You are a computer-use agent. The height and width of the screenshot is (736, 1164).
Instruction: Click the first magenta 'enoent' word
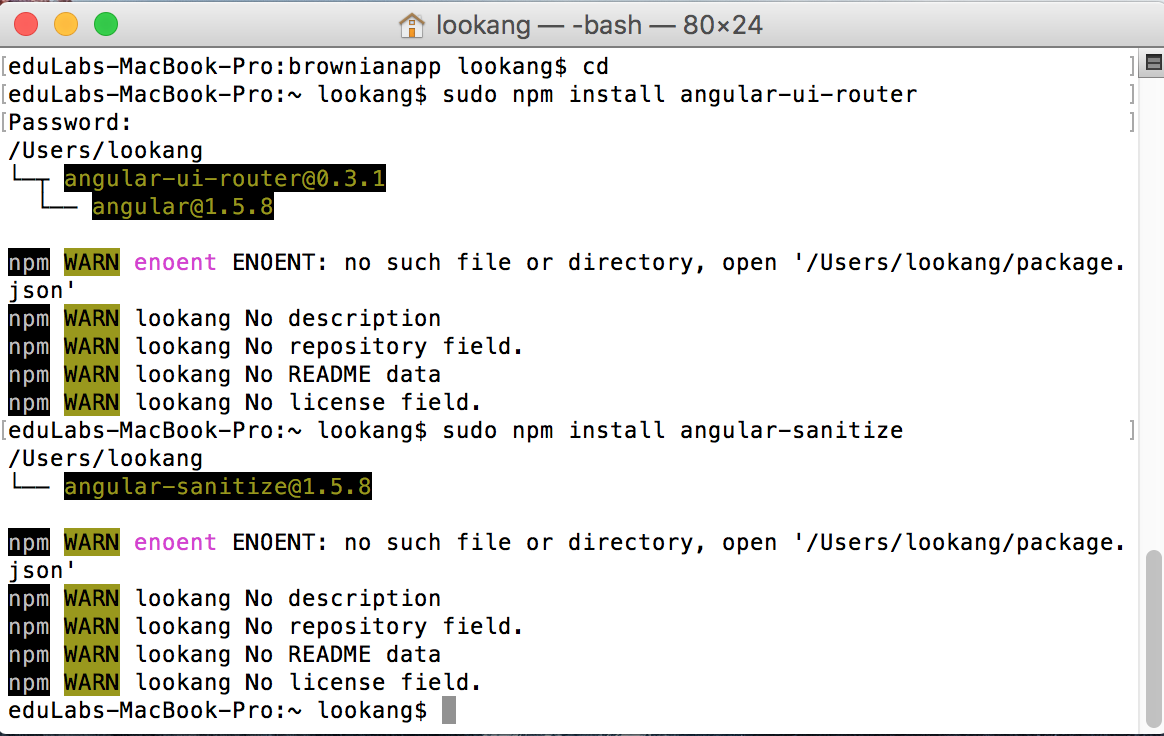click(x=175, y=263)
